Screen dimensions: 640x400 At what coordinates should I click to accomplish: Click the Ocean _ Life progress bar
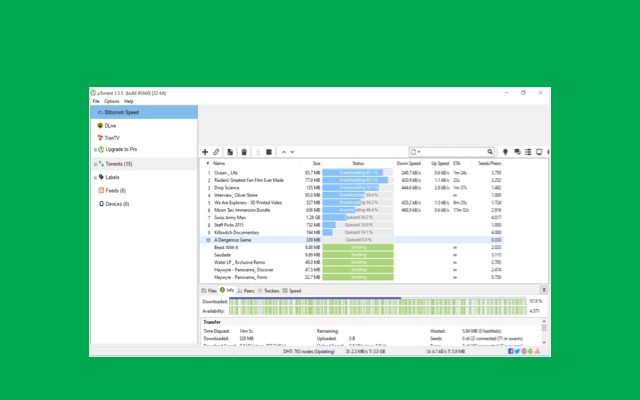coord(358,173)
